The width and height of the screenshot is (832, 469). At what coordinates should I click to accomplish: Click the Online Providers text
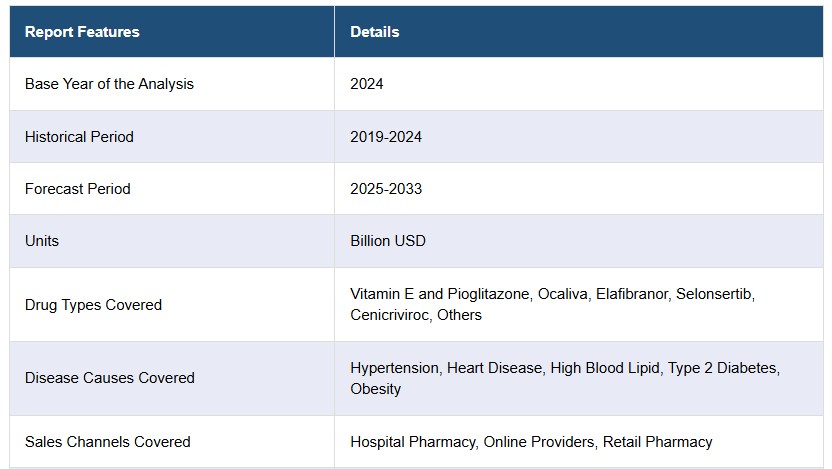coord(539,442)
